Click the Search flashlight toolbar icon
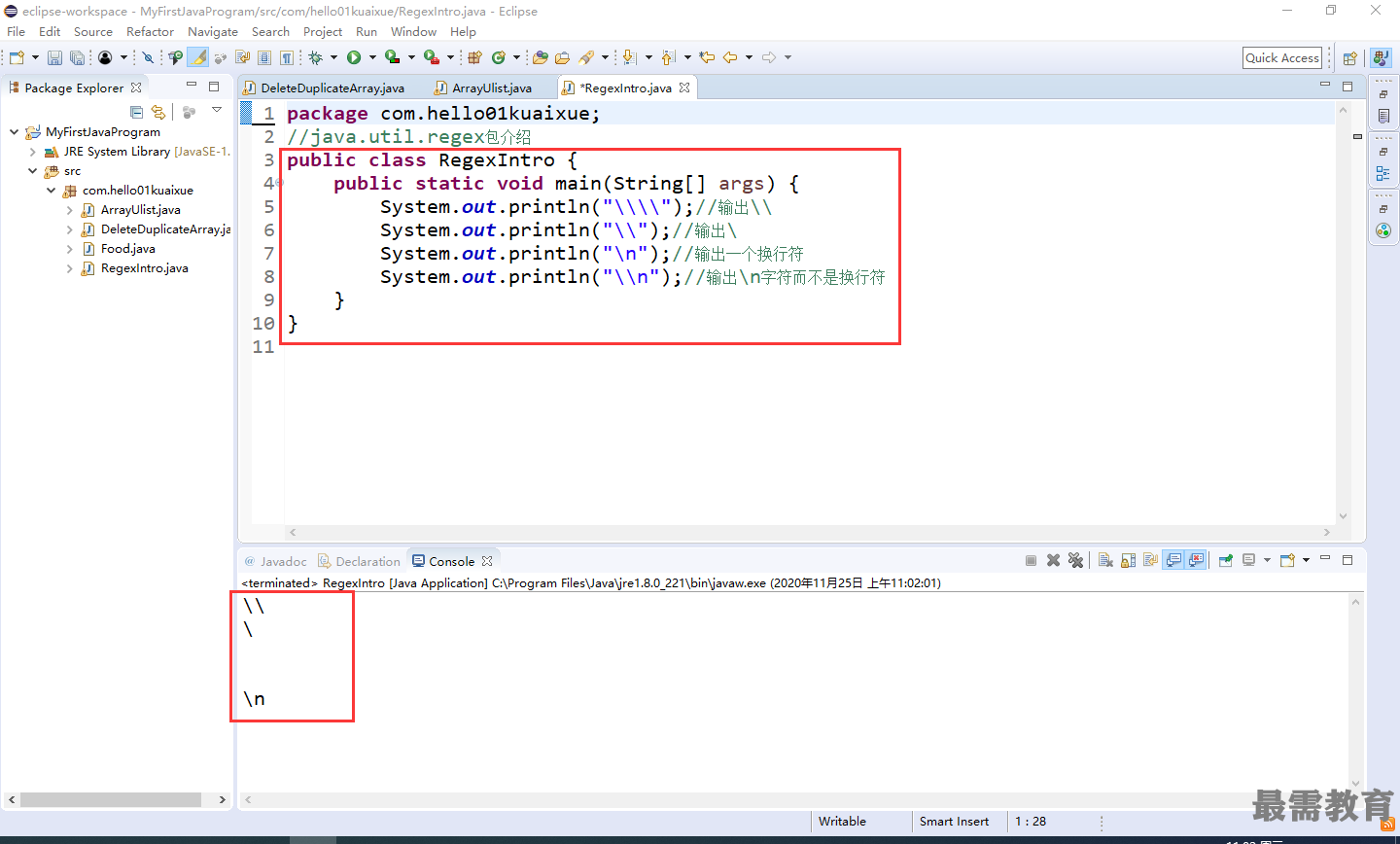 click(586, 57)
